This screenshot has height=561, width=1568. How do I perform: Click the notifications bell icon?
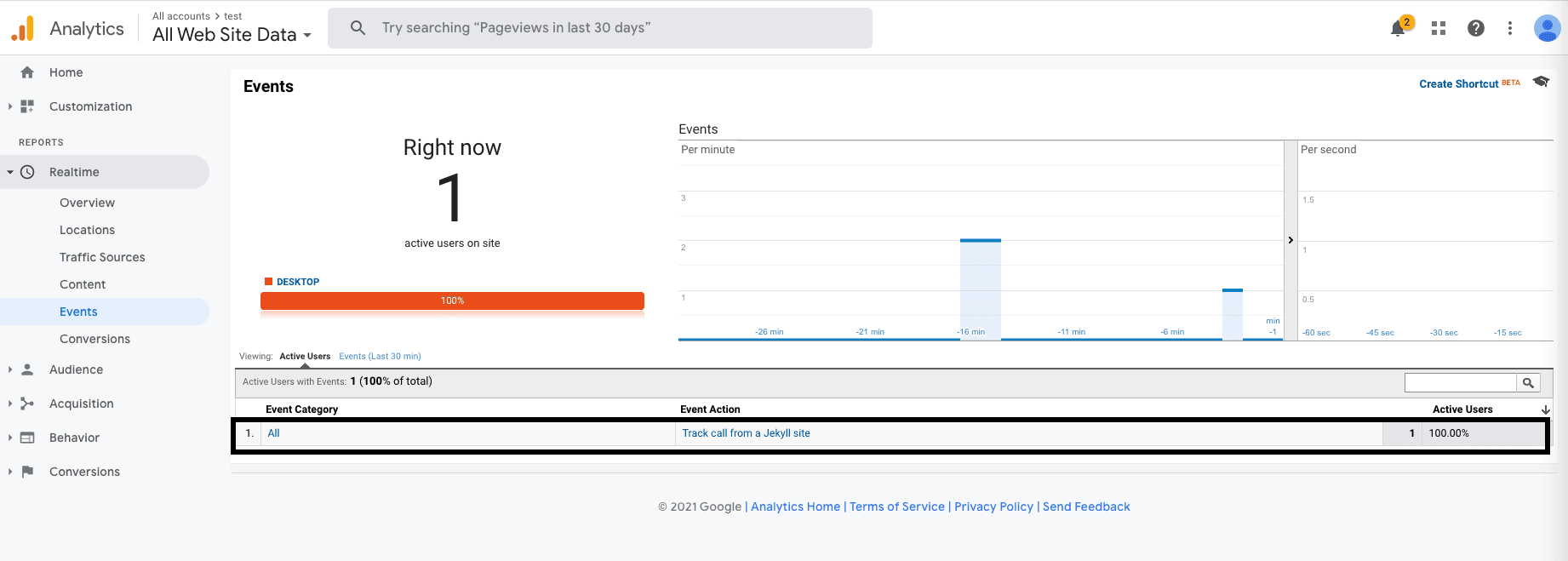click(x=1398, y=28)
